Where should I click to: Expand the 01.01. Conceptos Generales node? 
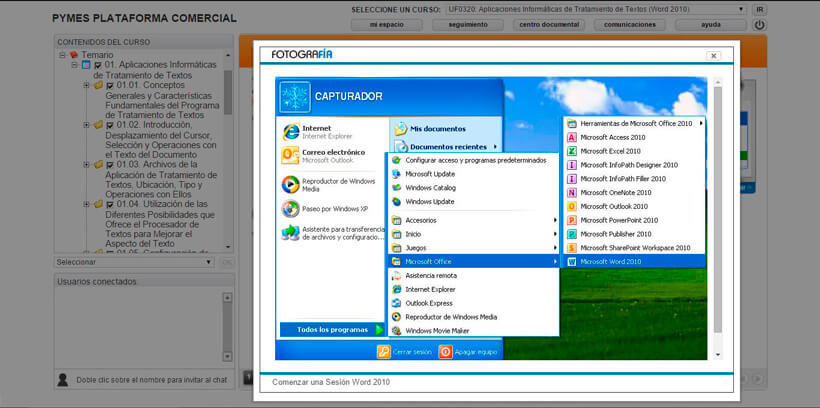87,85
